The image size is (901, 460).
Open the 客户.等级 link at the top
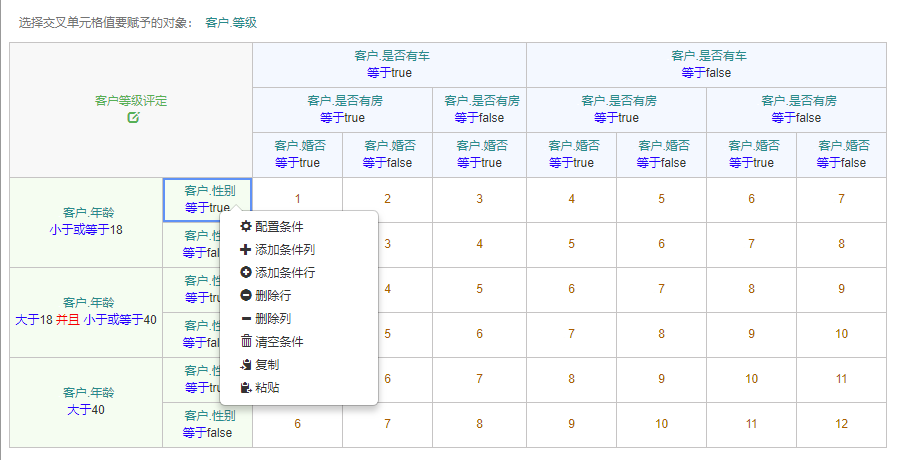click(x=230, y=21)
